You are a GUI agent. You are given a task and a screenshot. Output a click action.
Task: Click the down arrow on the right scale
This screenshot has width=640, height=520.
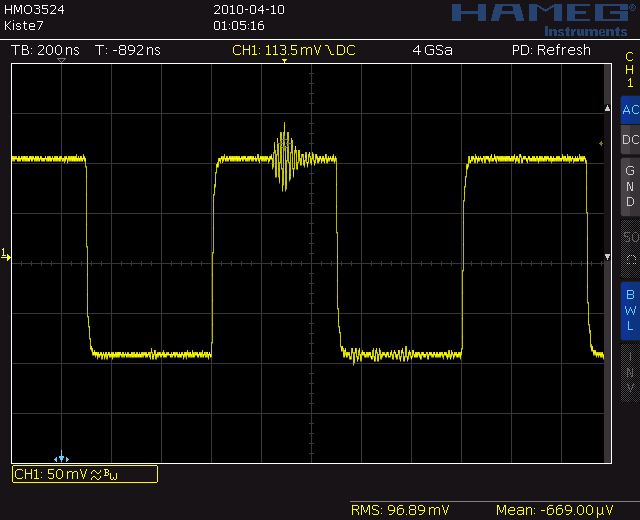click(x=607, y=257)
